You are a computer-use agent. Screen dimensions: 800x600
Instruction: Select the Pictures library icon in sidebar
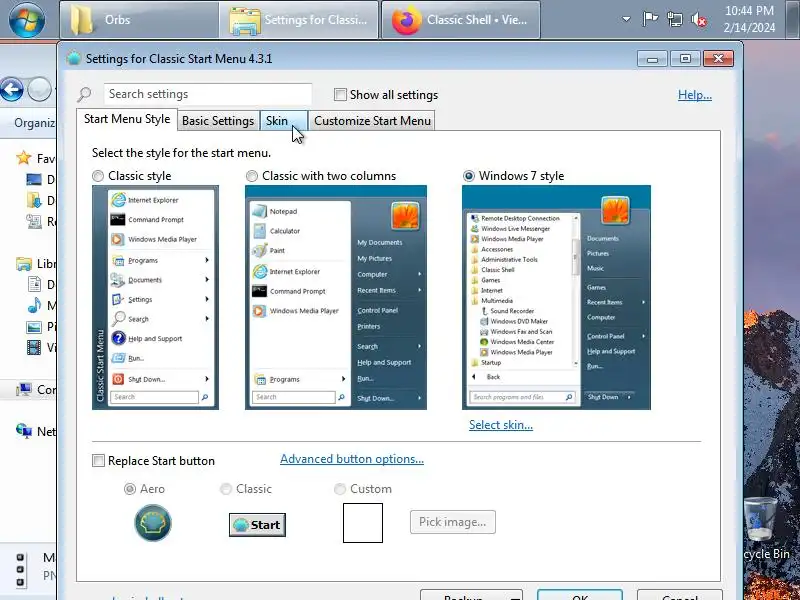coord(34,327)
